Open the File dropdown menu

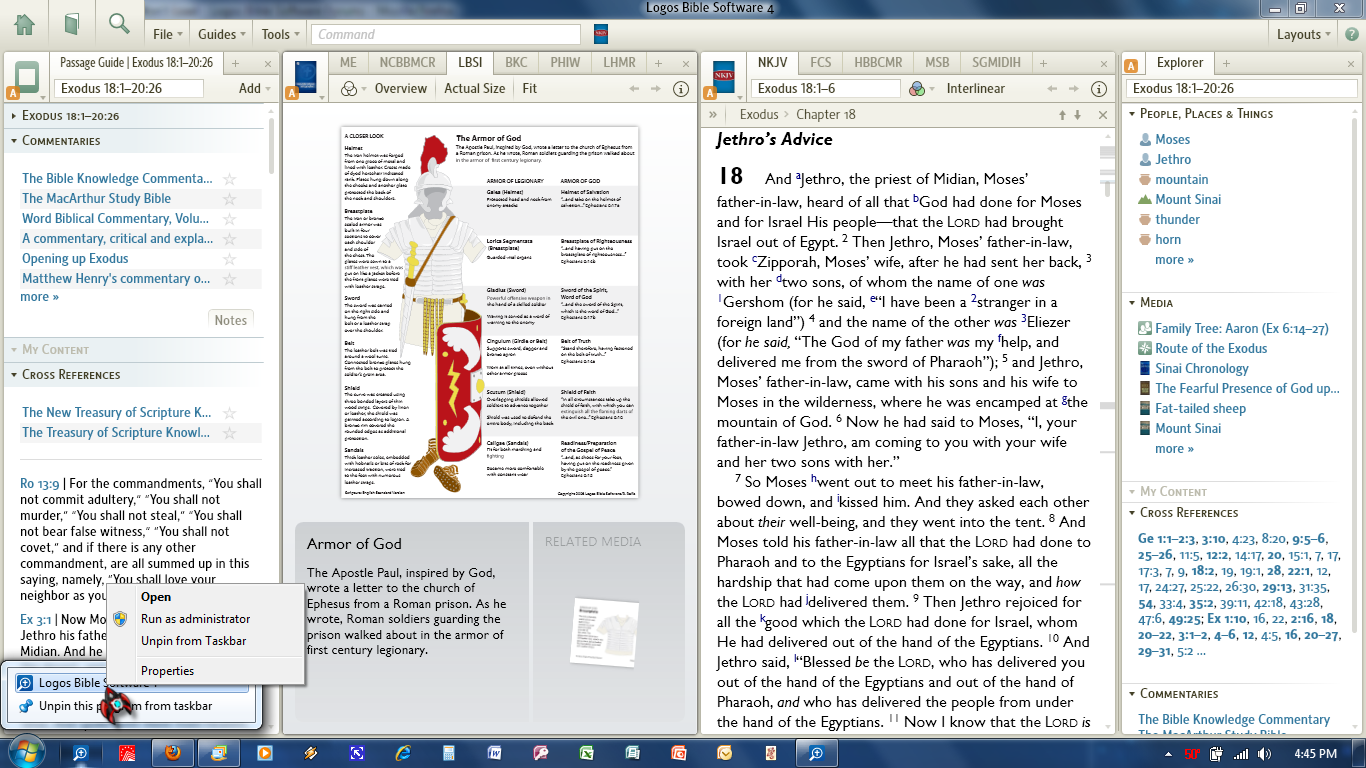pyautogui.click(x=166, y=34)
